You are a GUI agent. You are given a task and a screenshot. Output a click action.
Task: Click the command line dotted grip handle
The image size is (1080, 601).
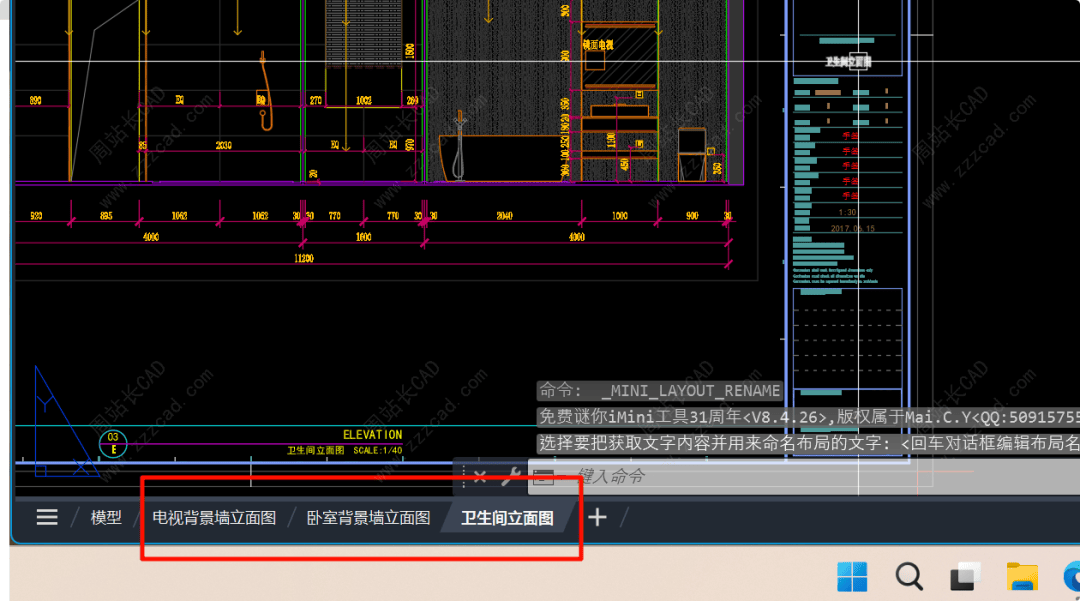[463, 476]
